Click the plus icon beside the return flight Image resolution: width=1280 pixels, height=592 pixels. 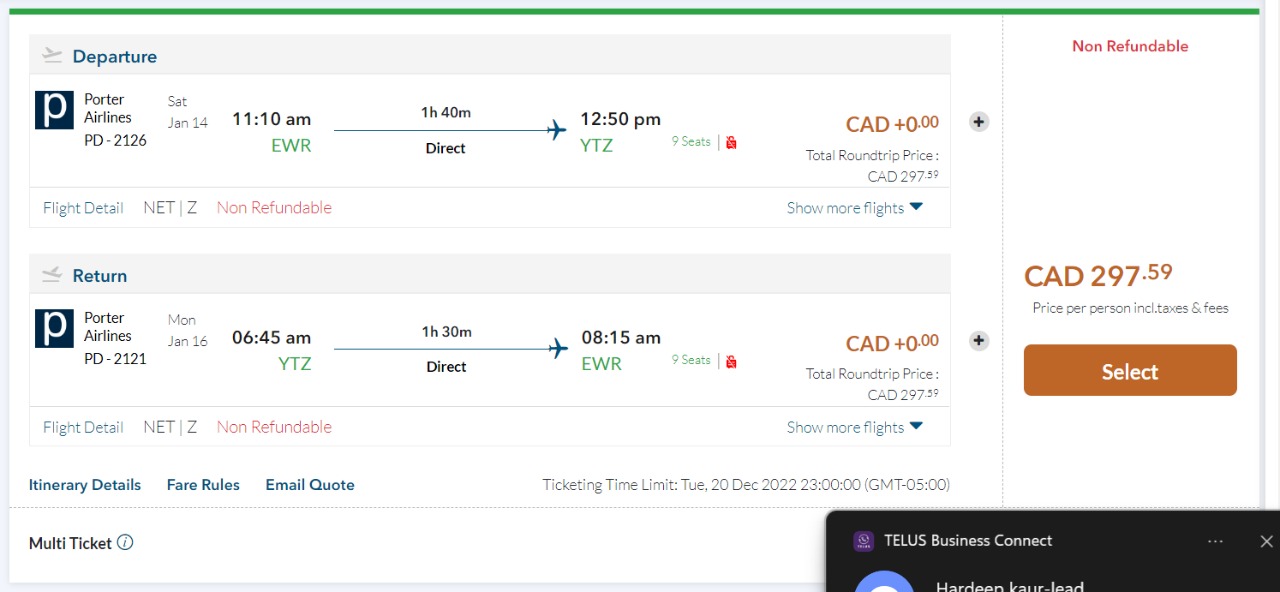click(x=979, y=341)
